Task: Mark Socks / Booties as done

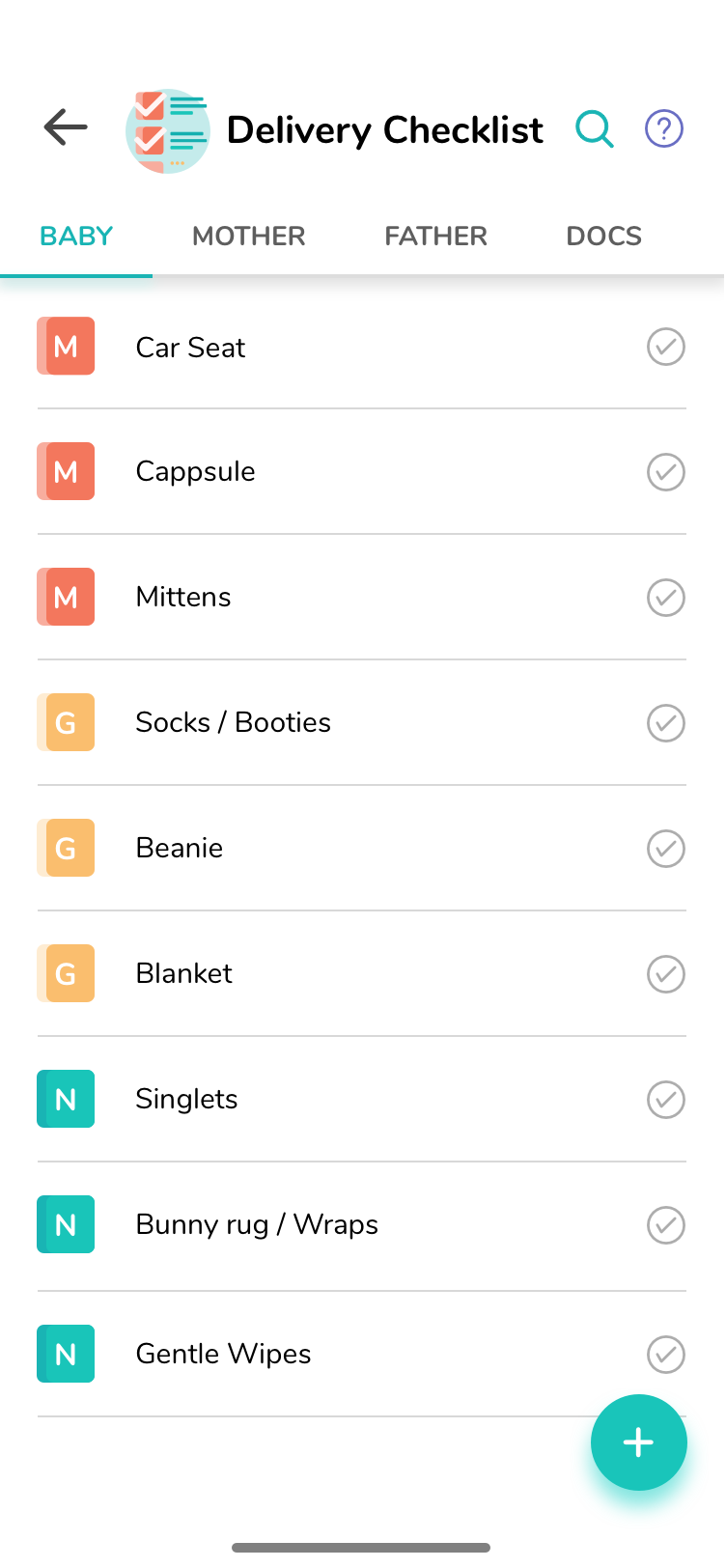Action: pos(666,723)
